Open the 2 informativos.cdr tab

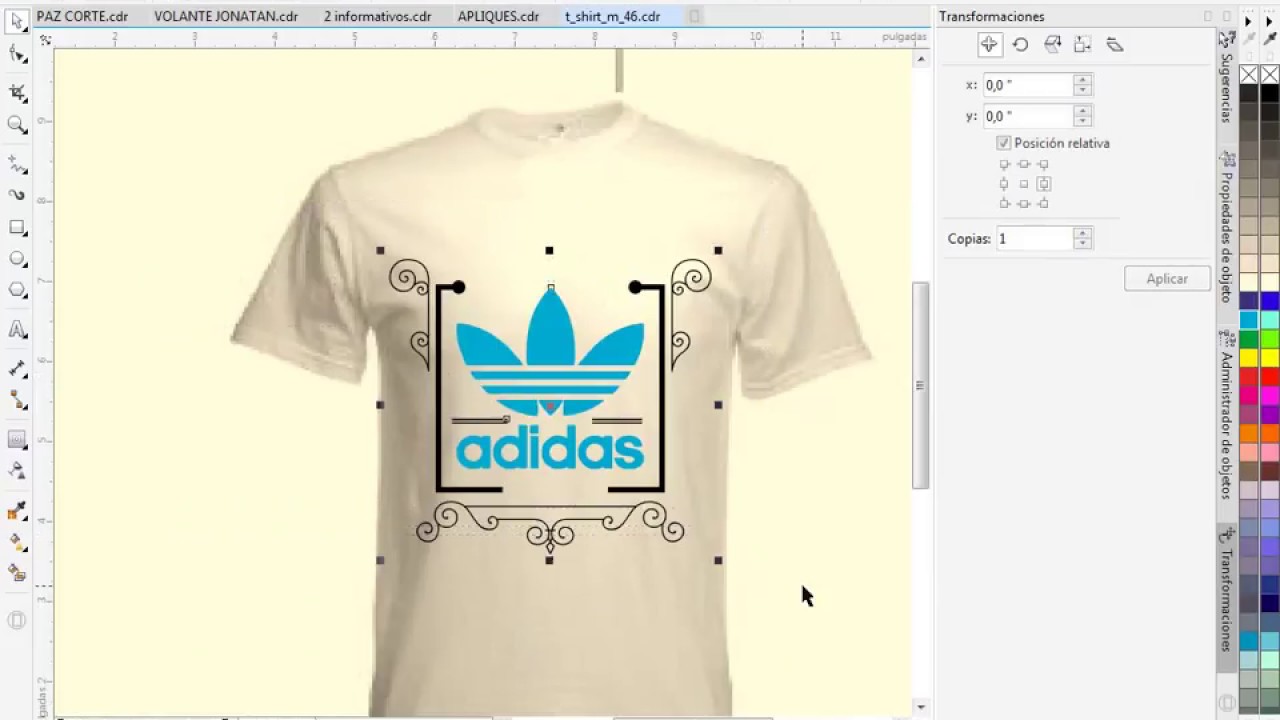click(377, 16)
